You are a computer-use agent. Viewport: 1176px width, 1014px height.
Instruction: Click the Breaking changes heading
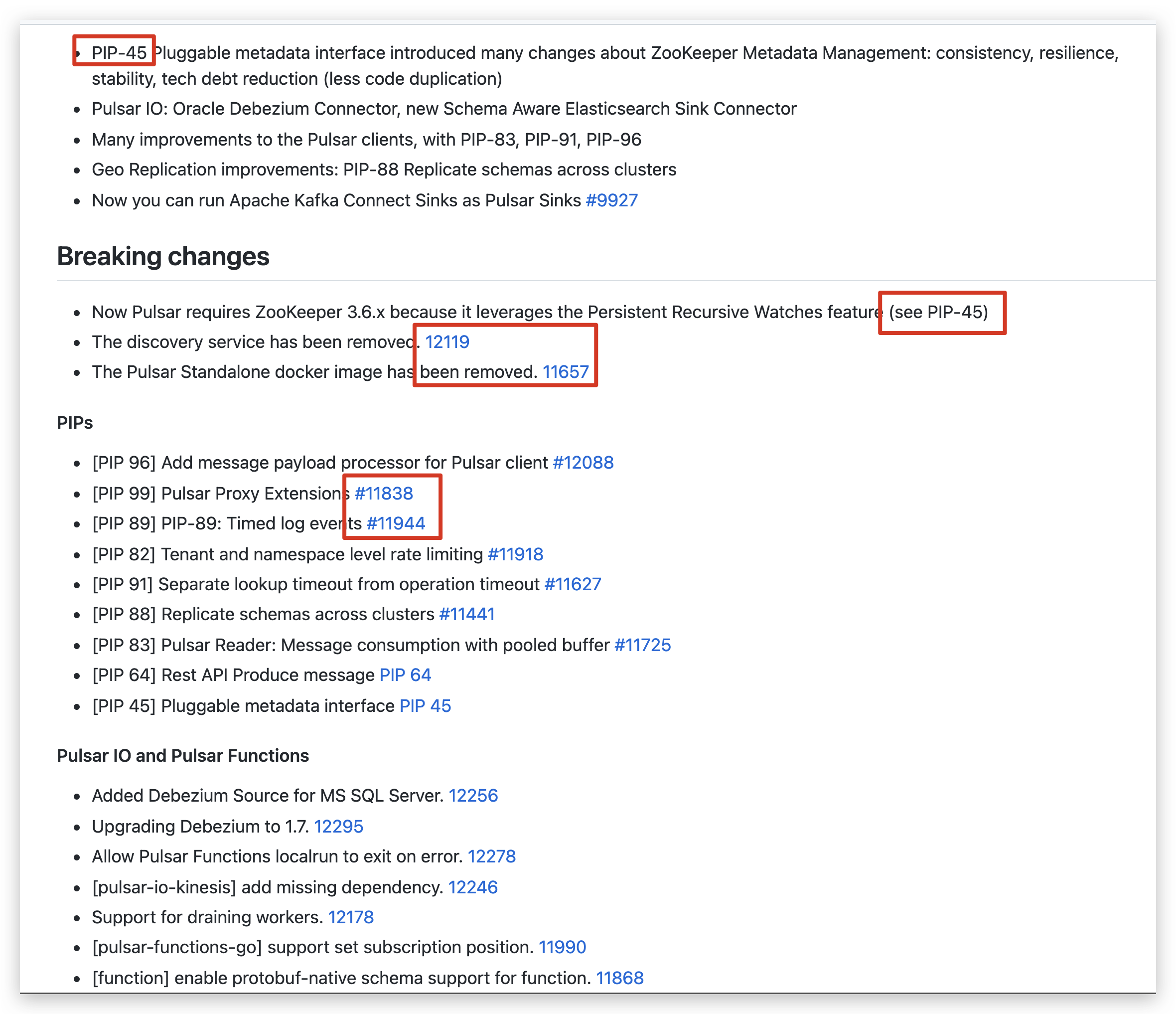coord(163,257)
